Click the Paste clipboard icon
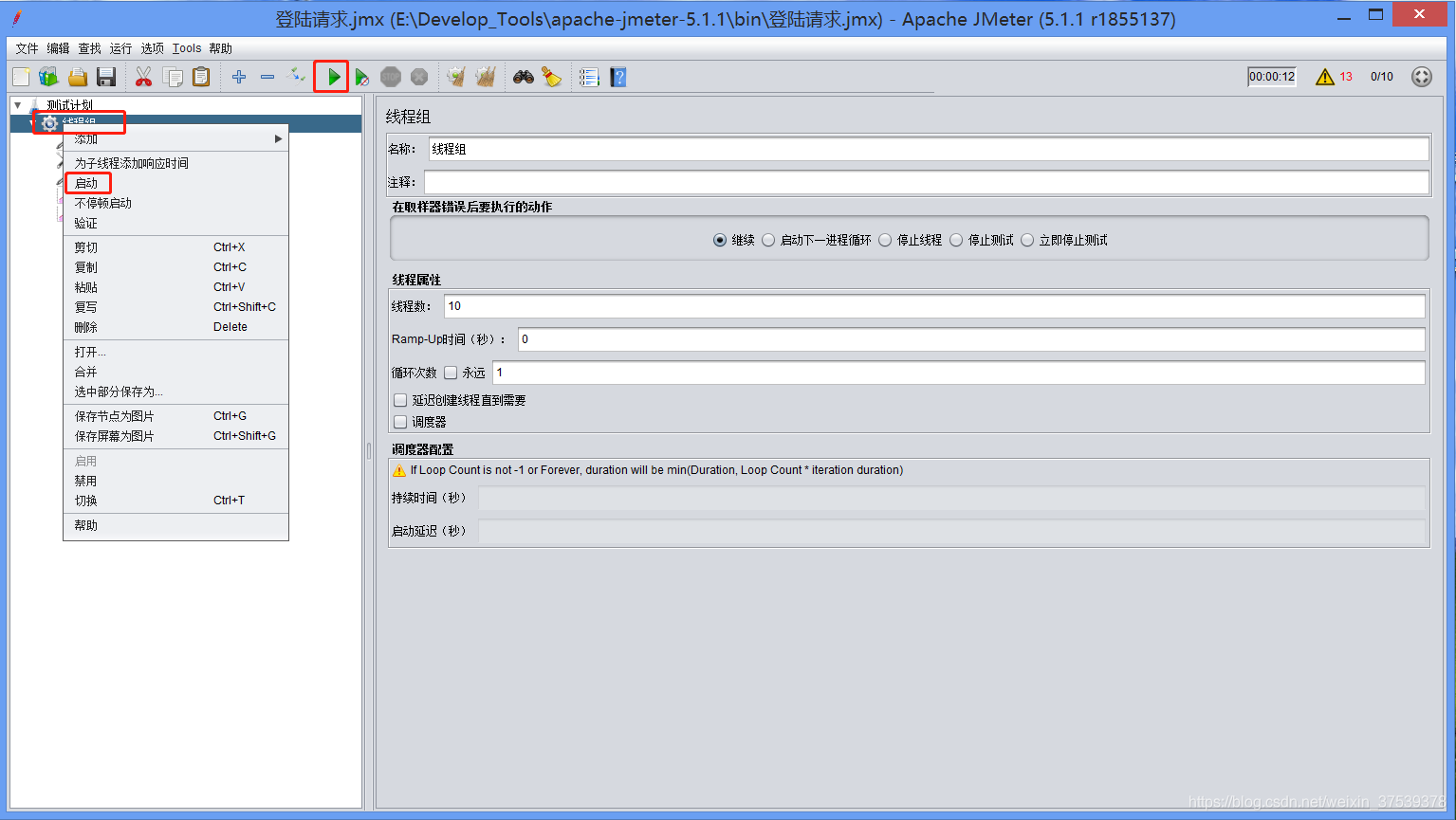 pyautogui.click(x=201, y=77)
